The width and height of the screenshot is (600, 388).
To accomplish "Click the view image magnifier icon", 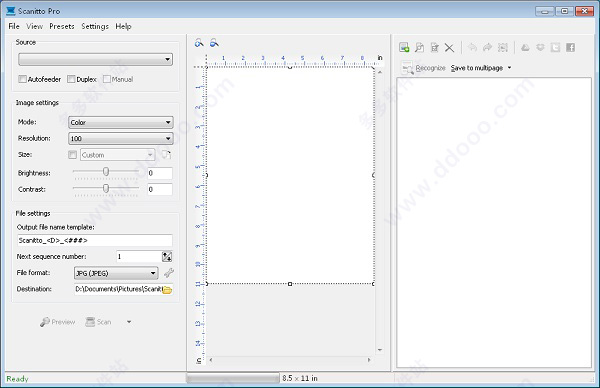I will [x=419, y=47].
